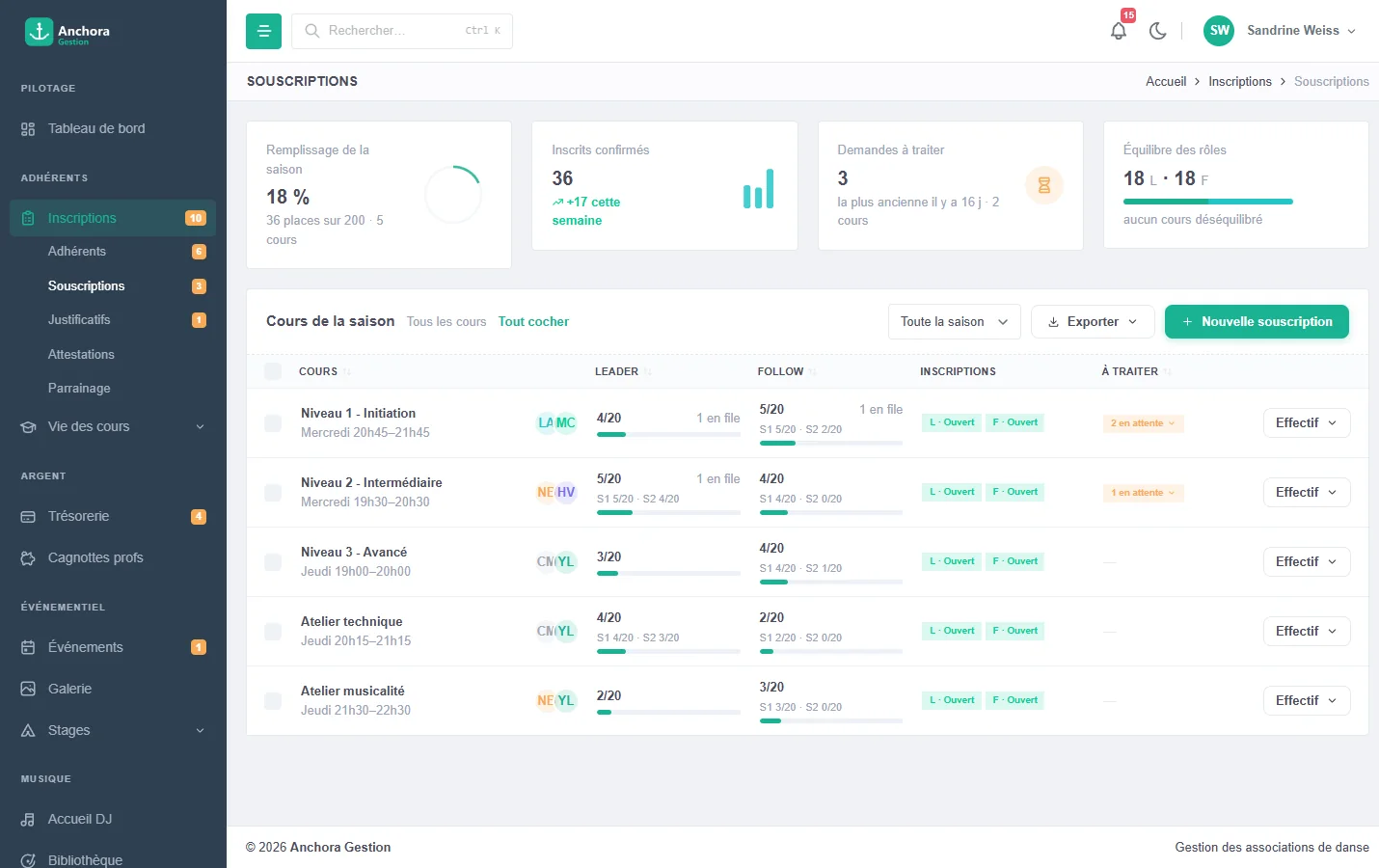This screenshot has width=1379, height=868.
Task: Check the Niveau 1 - Initiation row checkbox
Action: pyautogui.click(x=273, y=423)
